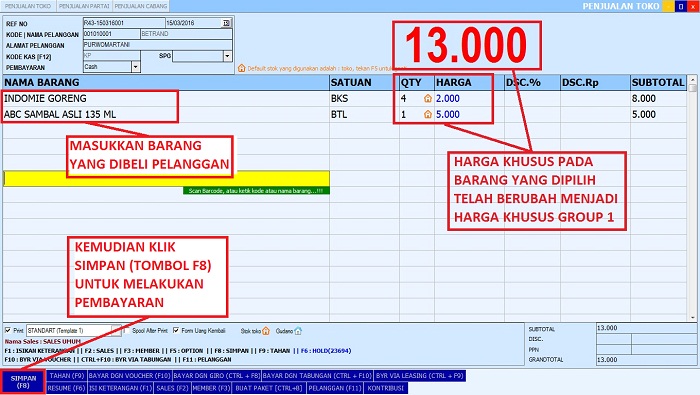Click the house stock icon in INDOMIE GORENG row

tap(428, 98)
